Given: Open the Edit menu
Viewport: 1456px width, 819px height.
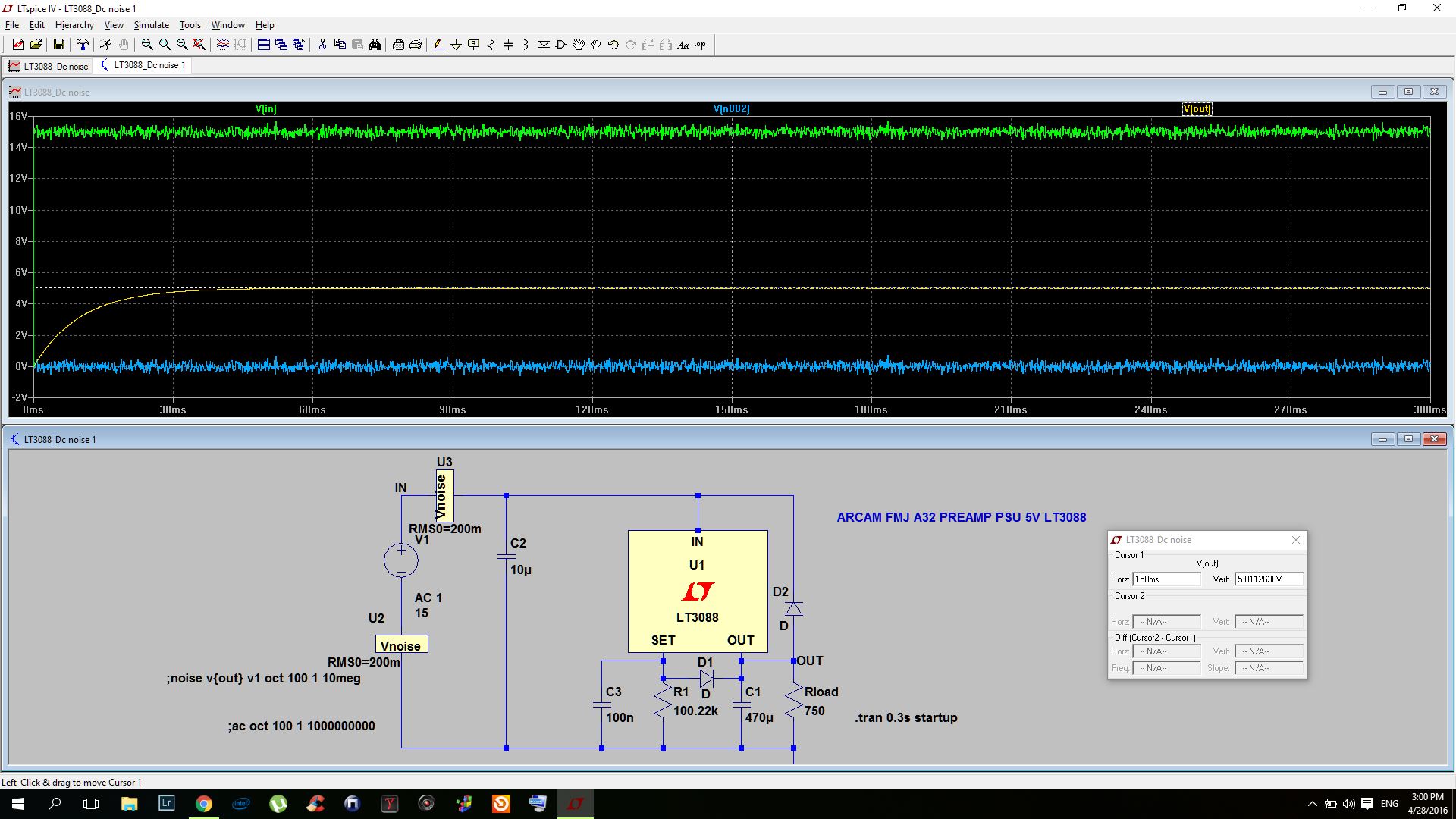Looking at the screenshot, I should click(36, 25).
